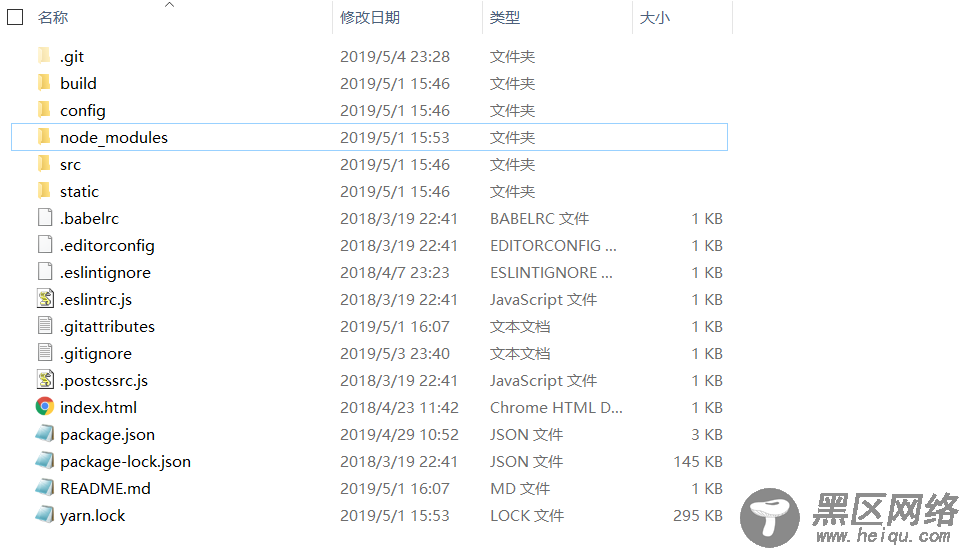972x553 pixels.
Task: Select the .eslintrc.js file name
Action: tap(96, 299)
